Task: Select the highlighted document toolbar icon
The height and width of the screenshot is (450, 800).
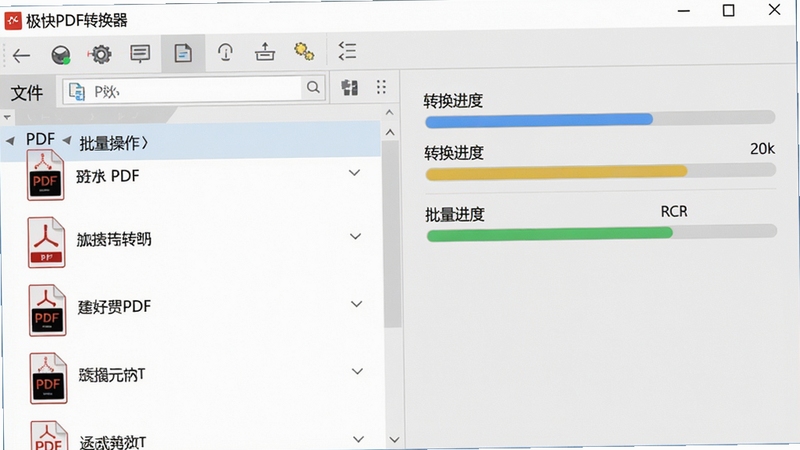Action: [183, 53]
